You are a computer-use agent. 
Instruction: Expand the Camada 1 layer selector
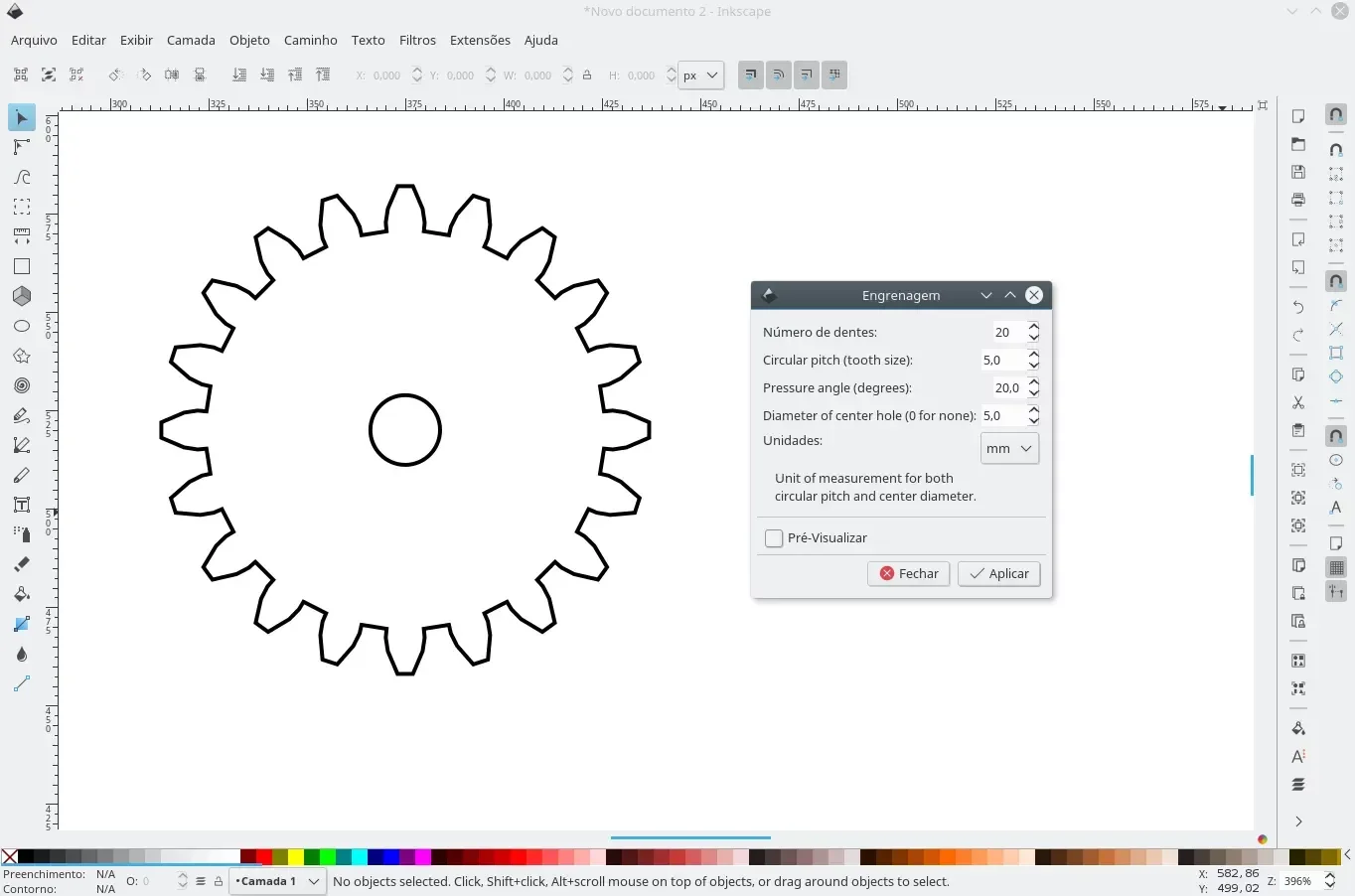point(277,881)
